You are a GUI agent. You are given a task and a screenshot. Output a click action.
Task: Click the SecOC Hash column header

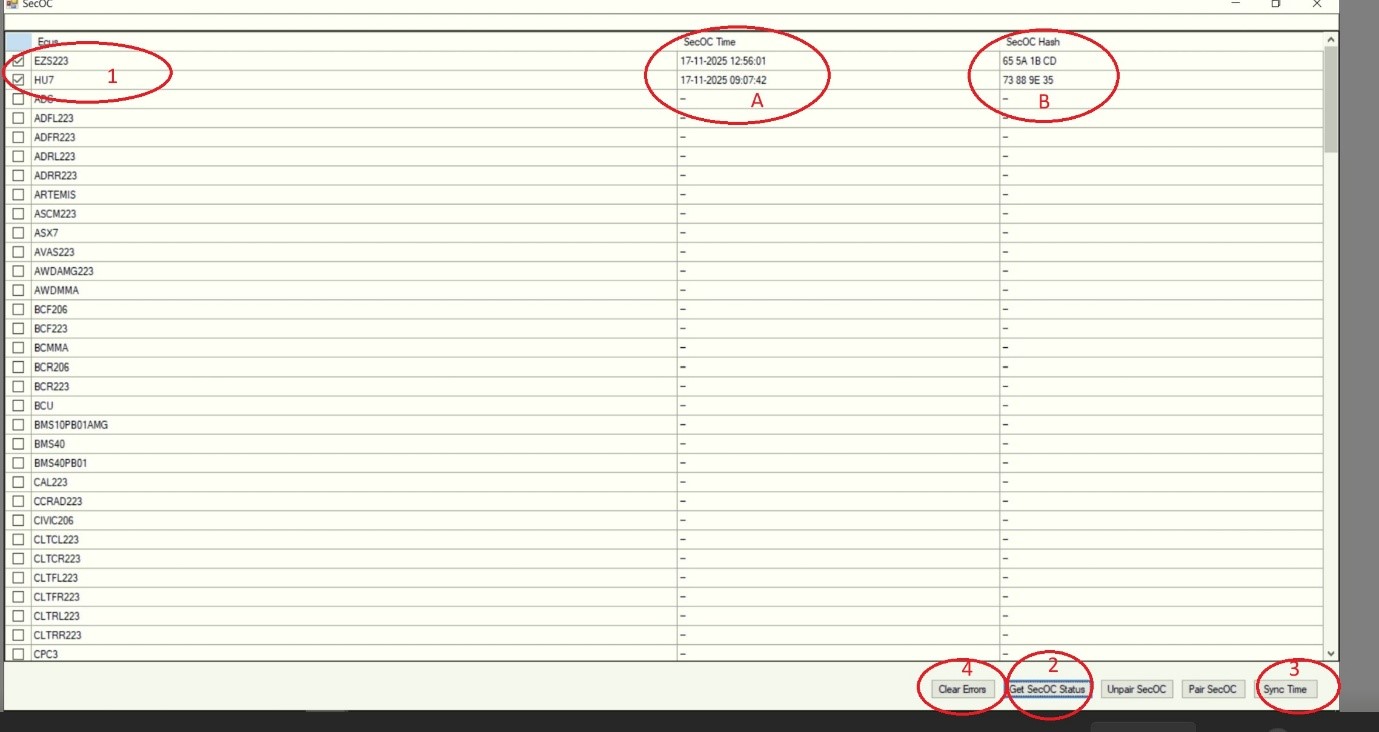pos(1032,42)
